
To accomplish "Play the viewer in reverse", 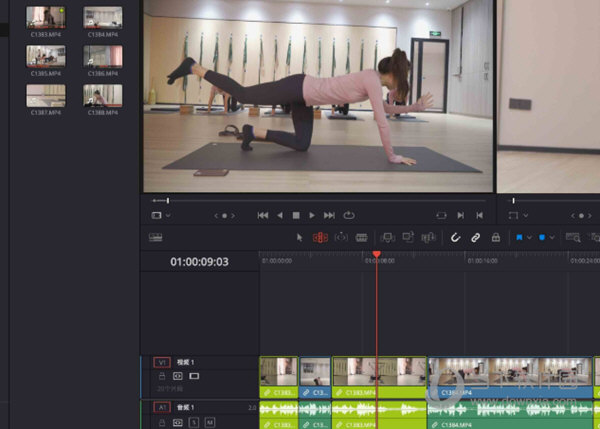I will coord(280,215).
